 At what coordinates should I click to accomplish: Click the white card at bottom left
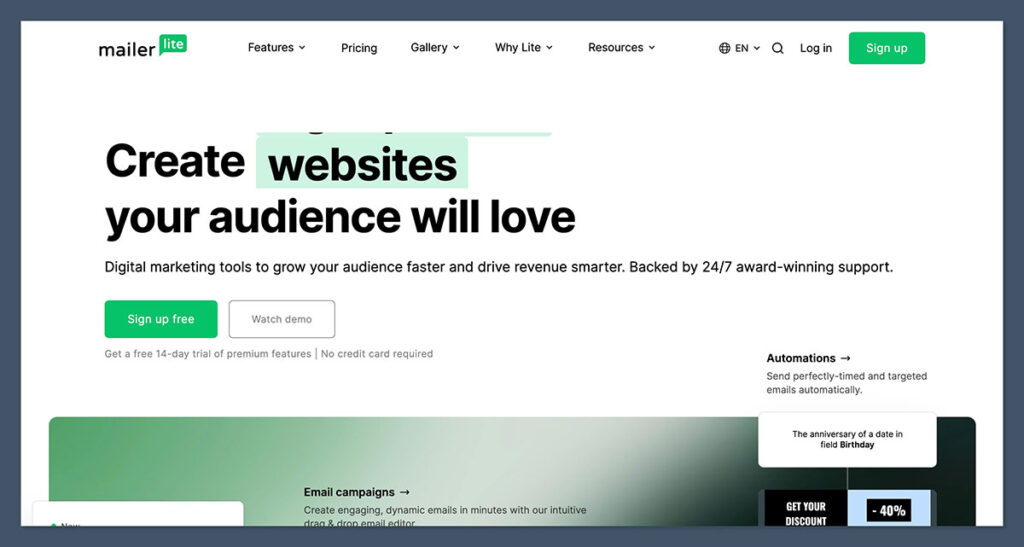[x=138, y=513]
